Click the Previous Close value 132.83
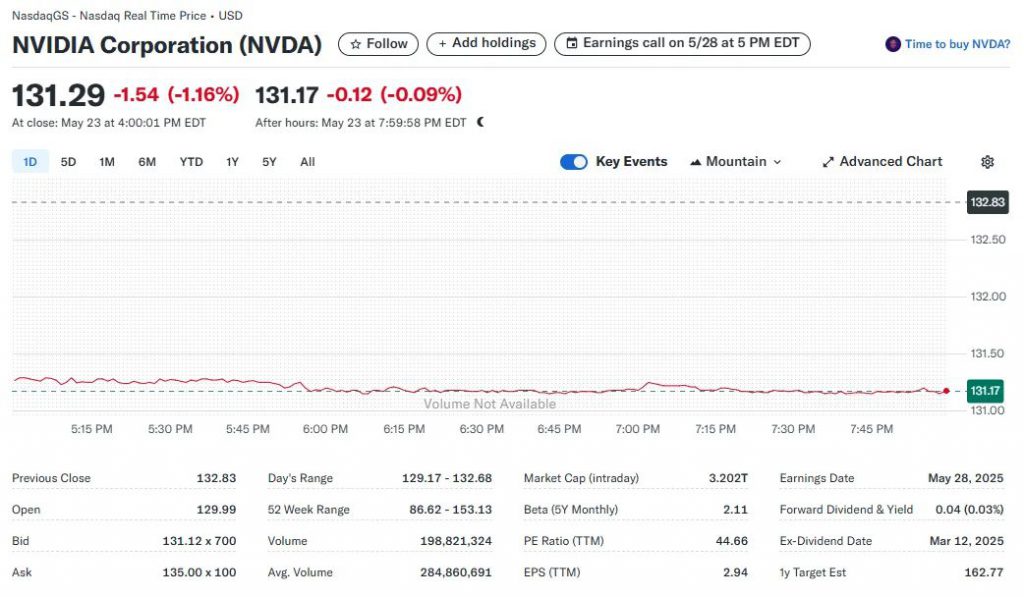Image resolution: width=1024 pixels, height=597 pixels. pyautogui.click(x=216, y=478)
